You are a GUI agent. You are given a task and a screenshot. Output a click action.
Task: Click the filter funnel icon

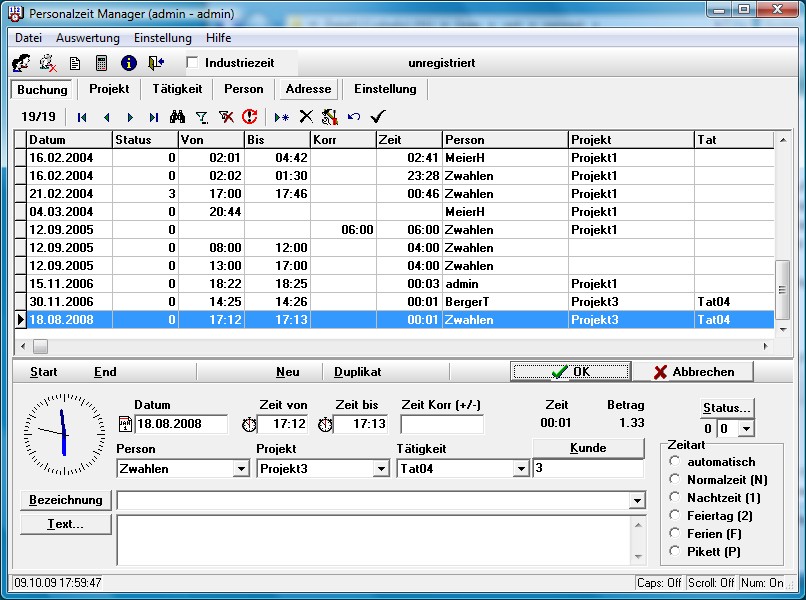coord(202,118)
